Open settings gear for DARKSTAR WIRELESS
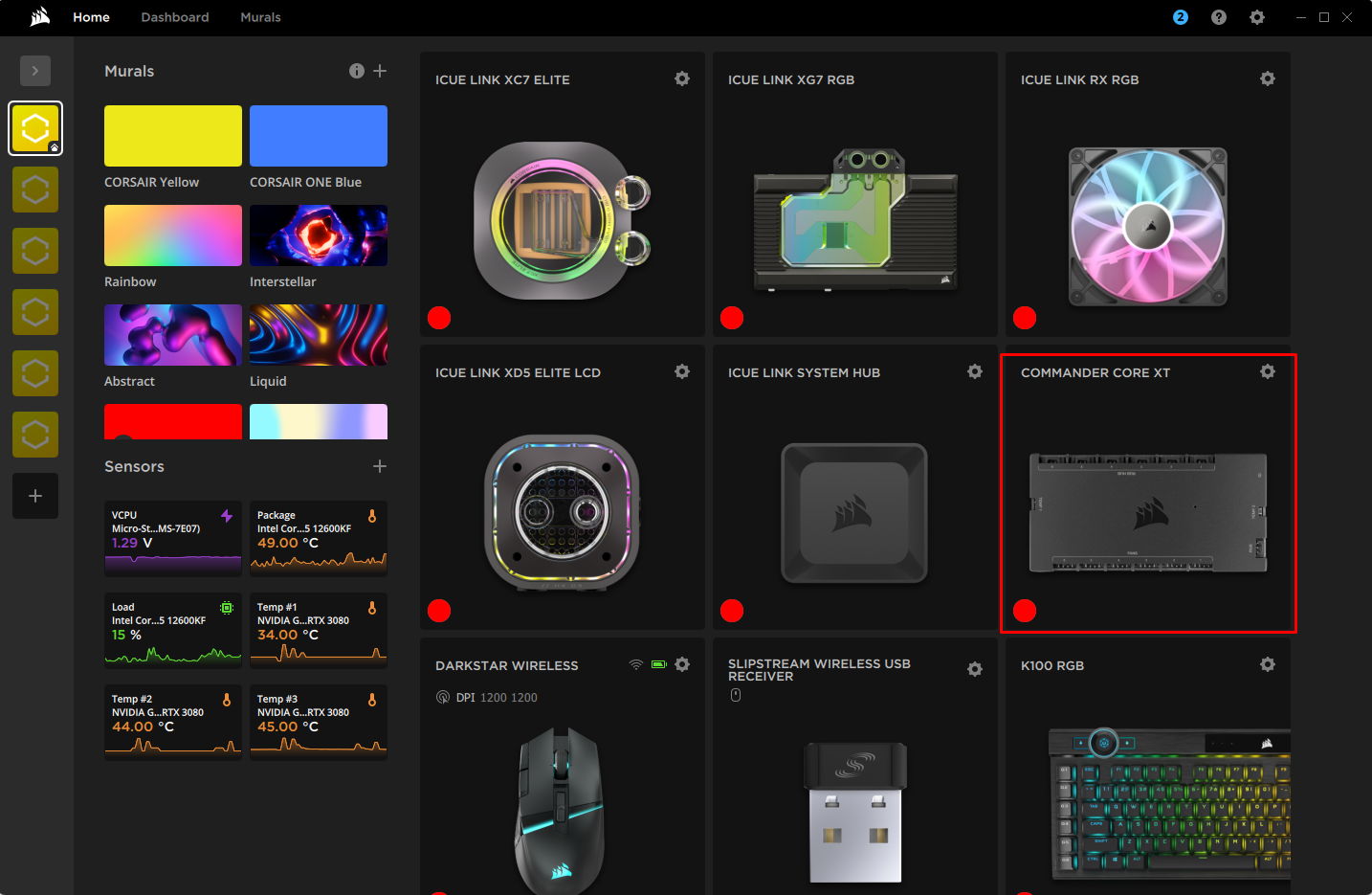Screen dimensions: 1372x895 [682, 664]
